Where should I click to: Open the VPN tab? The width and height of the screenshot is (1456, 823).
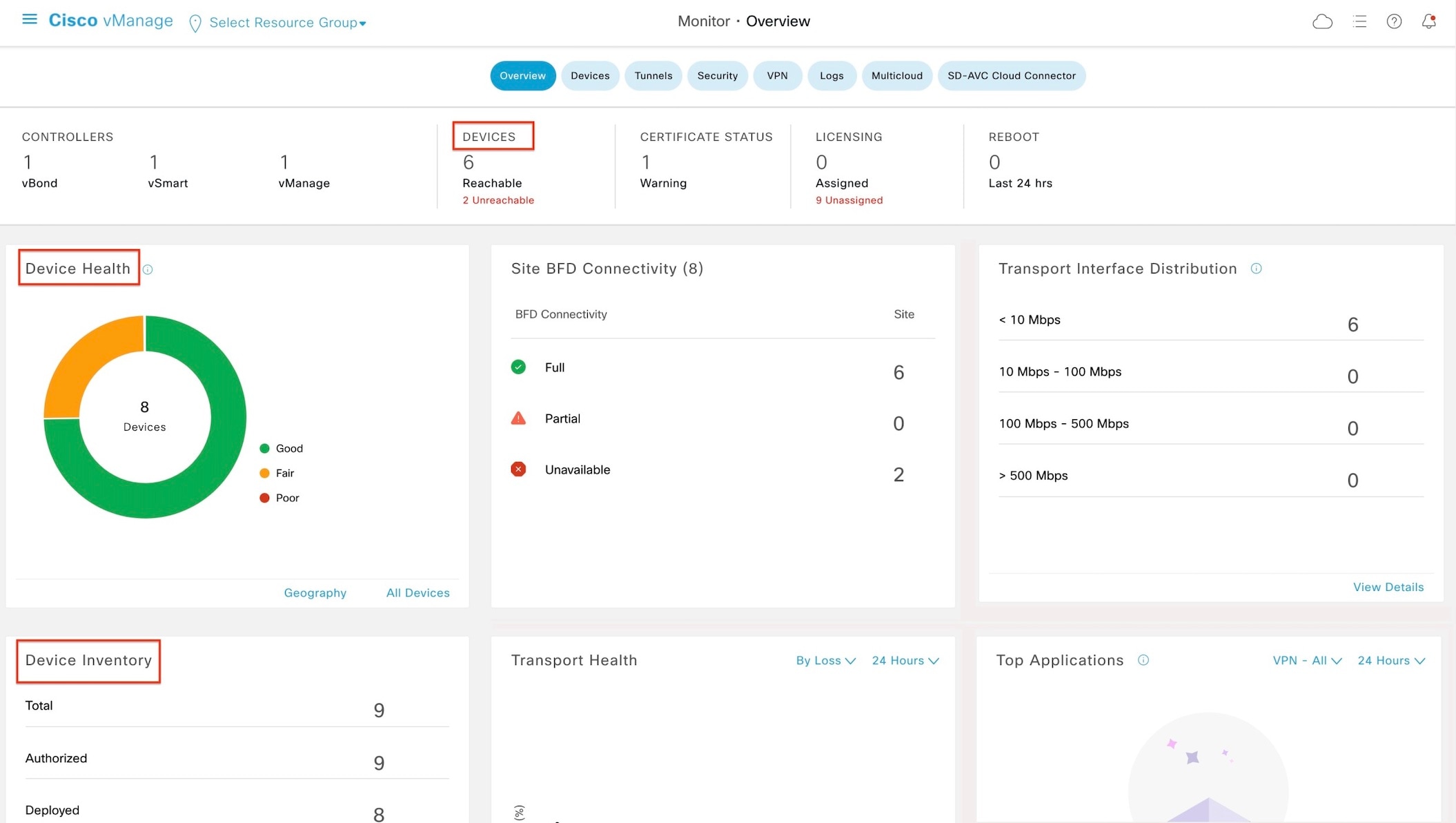[x=778, y=76]
